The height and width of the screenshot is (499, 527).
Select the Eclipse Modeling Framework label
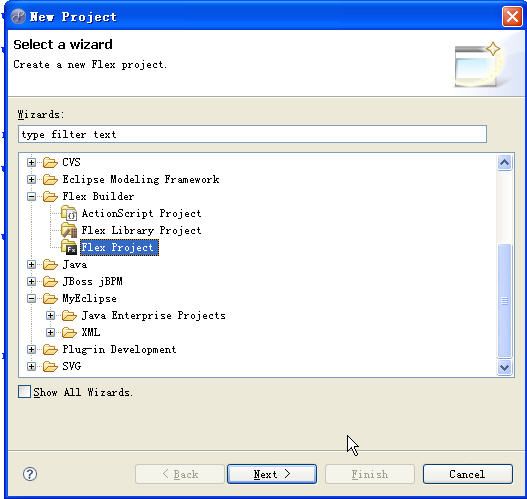(x=141, y=179)
